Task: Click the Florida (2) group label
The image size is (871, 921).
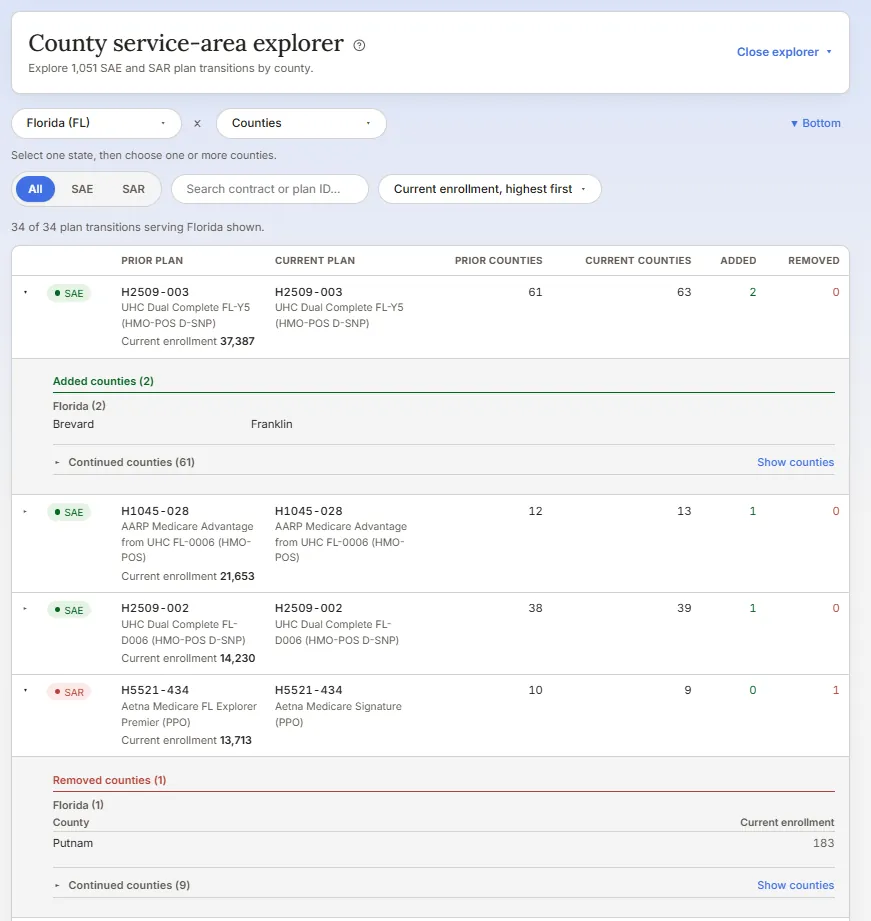Action: [79, 406]
